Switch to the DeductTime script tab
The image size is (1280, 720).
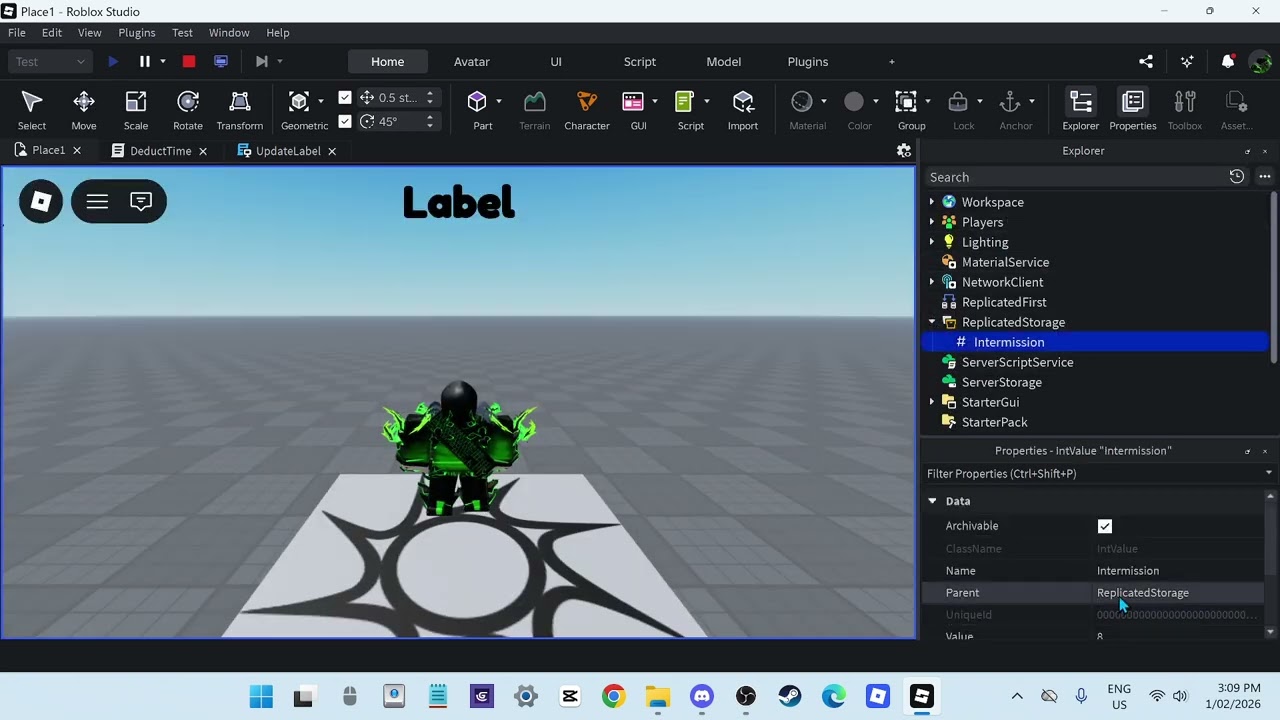(160, 151)
